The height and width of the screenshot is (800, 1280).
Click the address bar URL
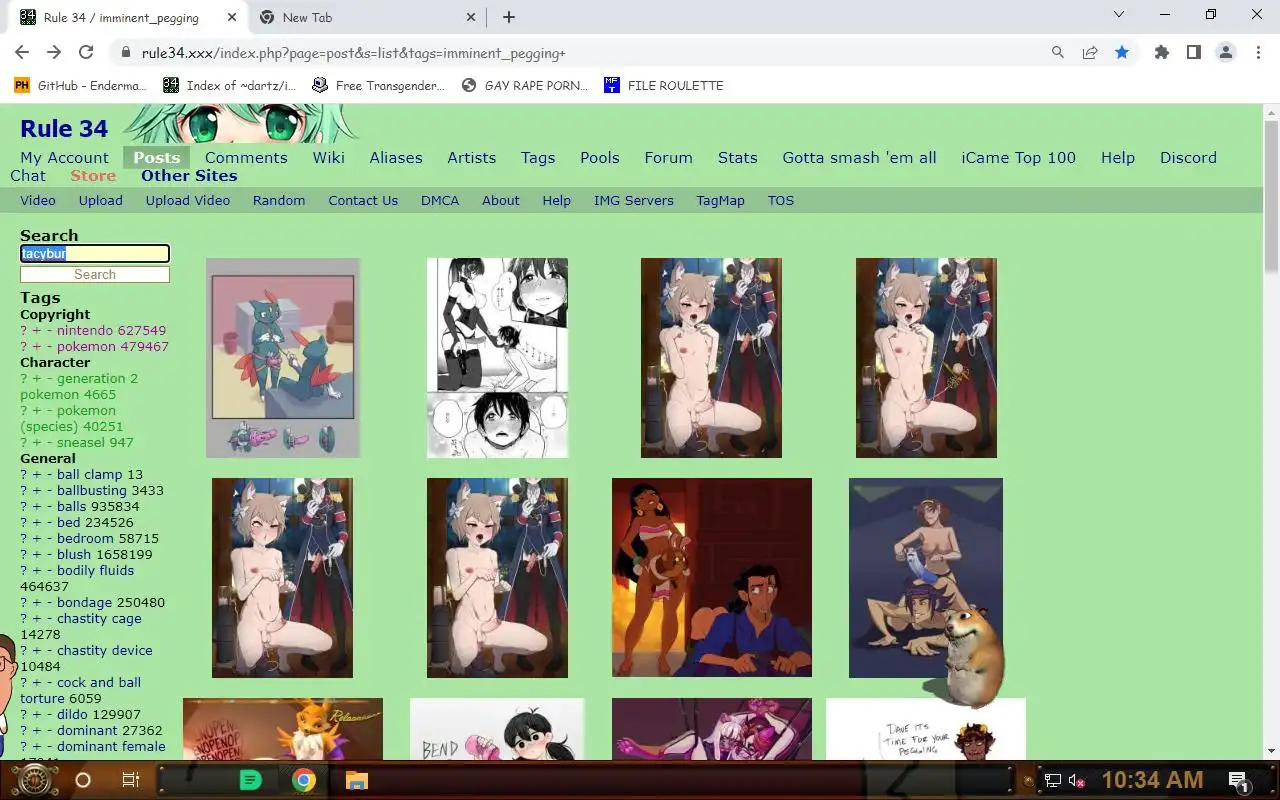coord(353,53)
